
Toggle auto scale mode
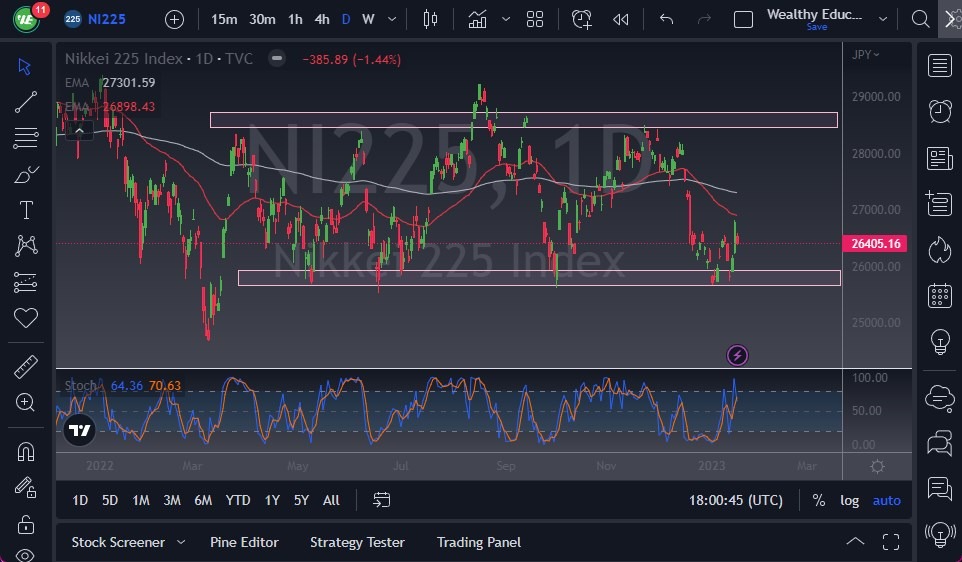point(886,500)
